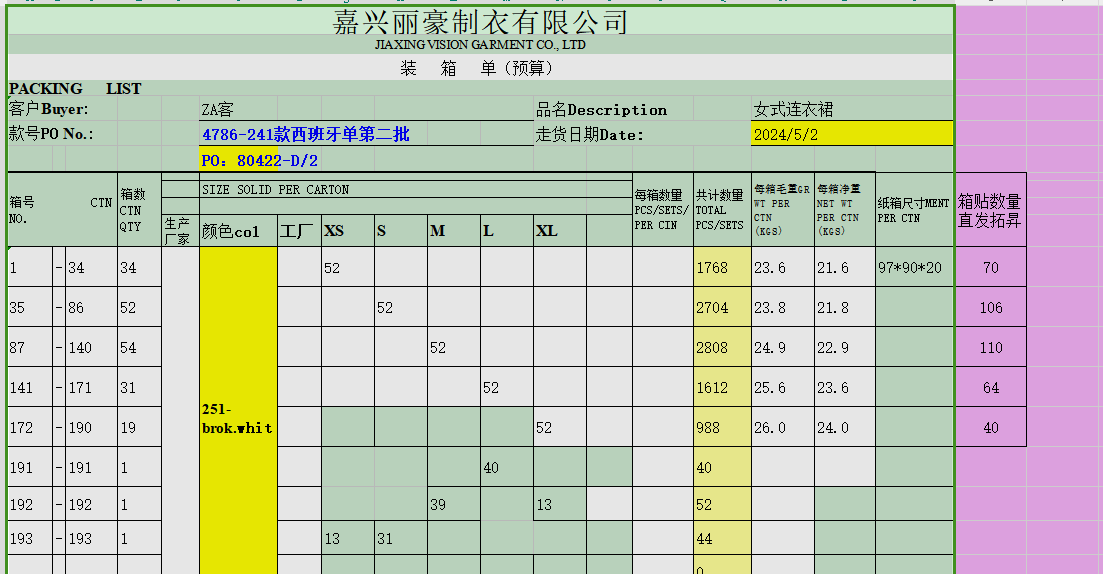Viewport: 1103px width, 574px height.
Task: Click the SIZE SOLID PER CARTON header
Action: click(x=276, y=189)
